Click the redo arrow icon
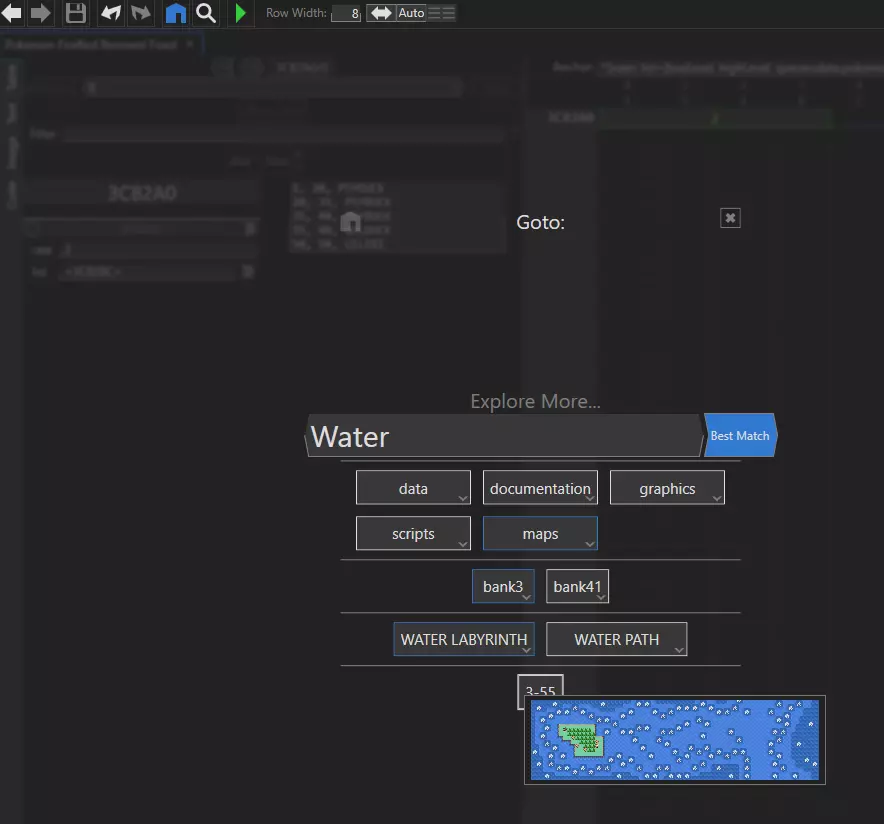 141,13
